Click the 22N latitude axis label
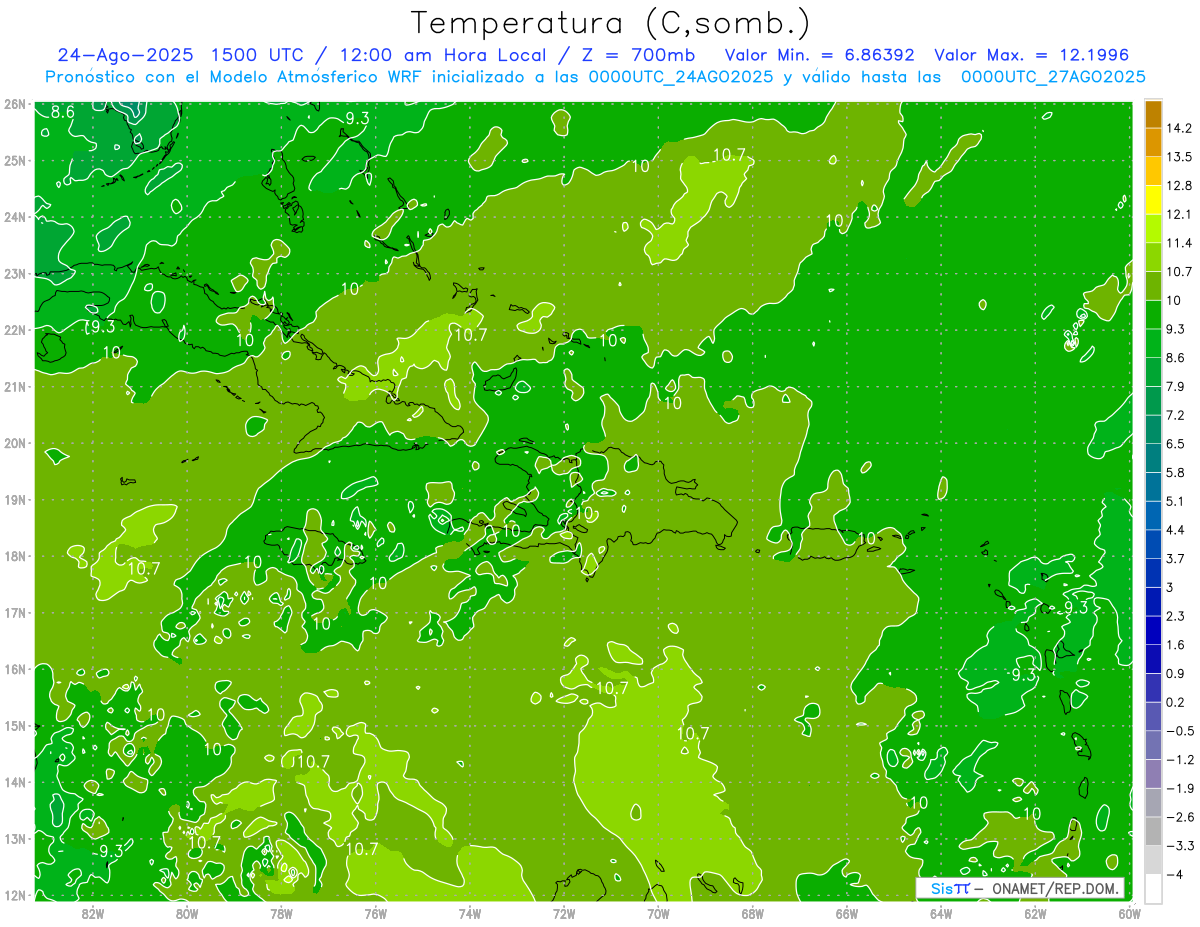 [15, 330]
